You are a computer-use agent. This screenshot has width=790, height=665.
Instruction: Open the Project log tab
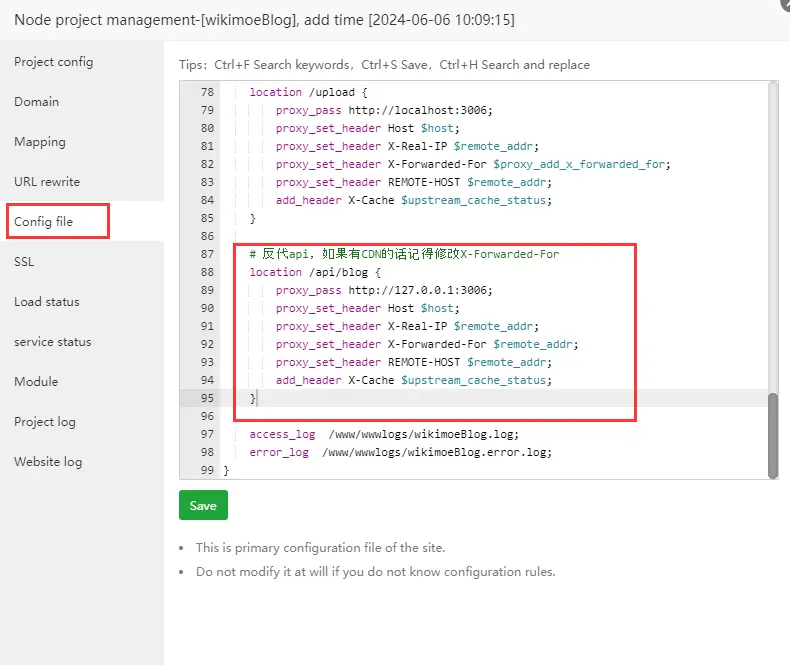(x=45, y=422)
